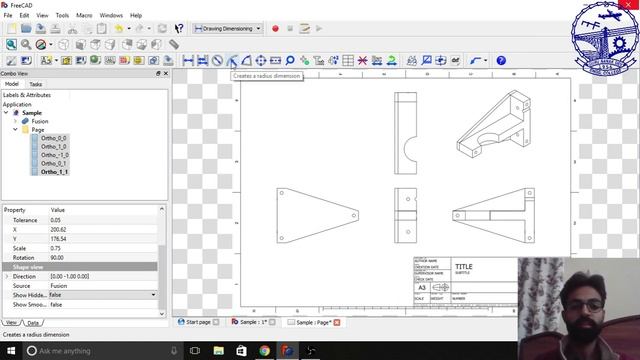
Task: Click the What's This help cursor icon
Action: [179, 29]
